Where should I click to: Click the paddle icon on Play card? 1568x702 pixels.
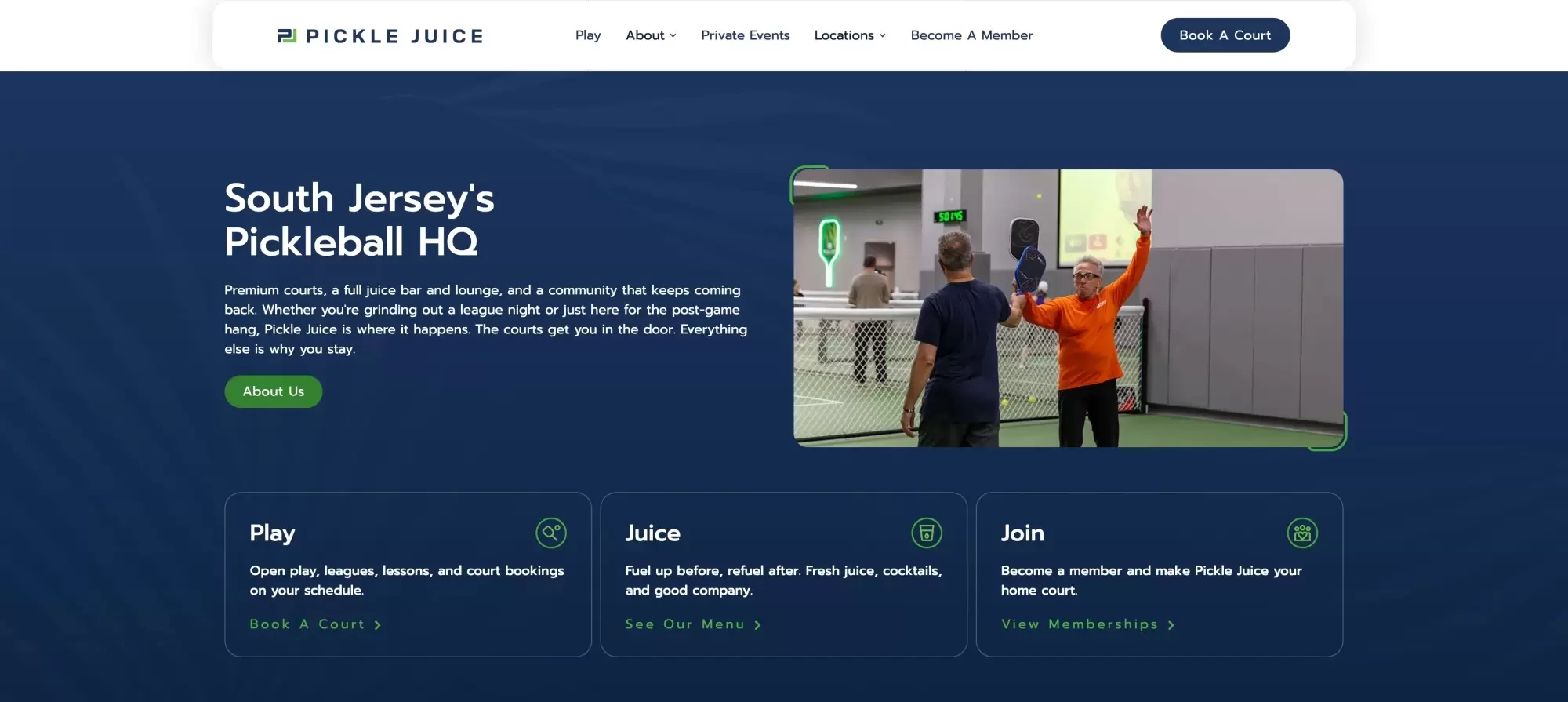[x=551, y=533]
